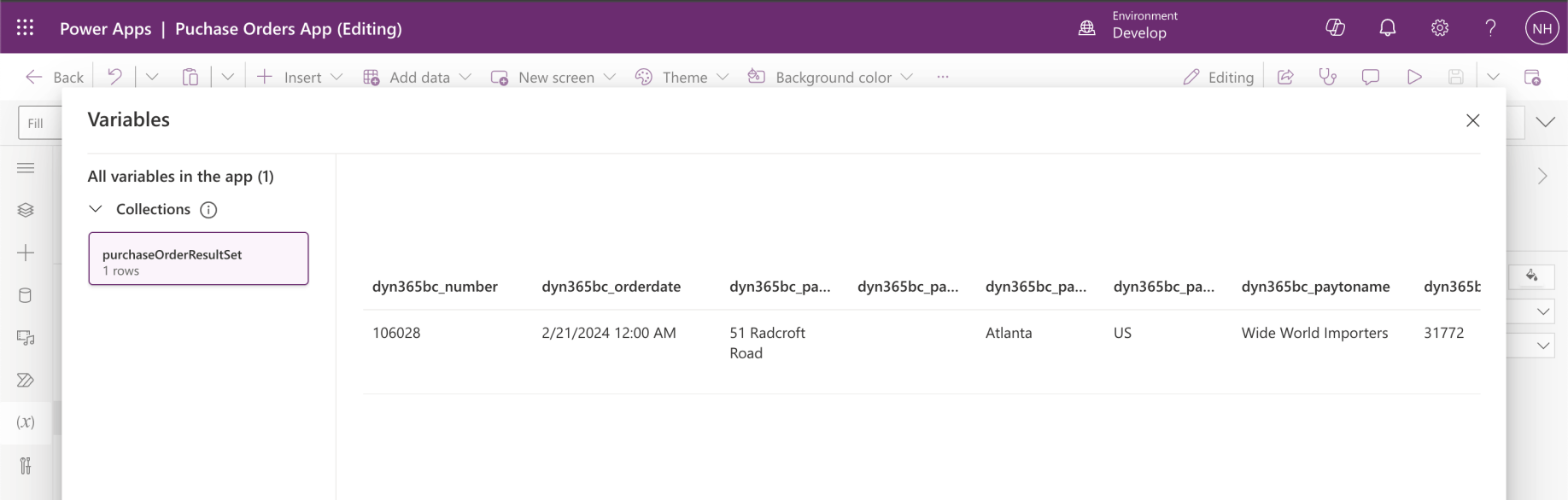1568x500 pixels.
Task: Preview the app with play icon
Action: point(1414,77)
